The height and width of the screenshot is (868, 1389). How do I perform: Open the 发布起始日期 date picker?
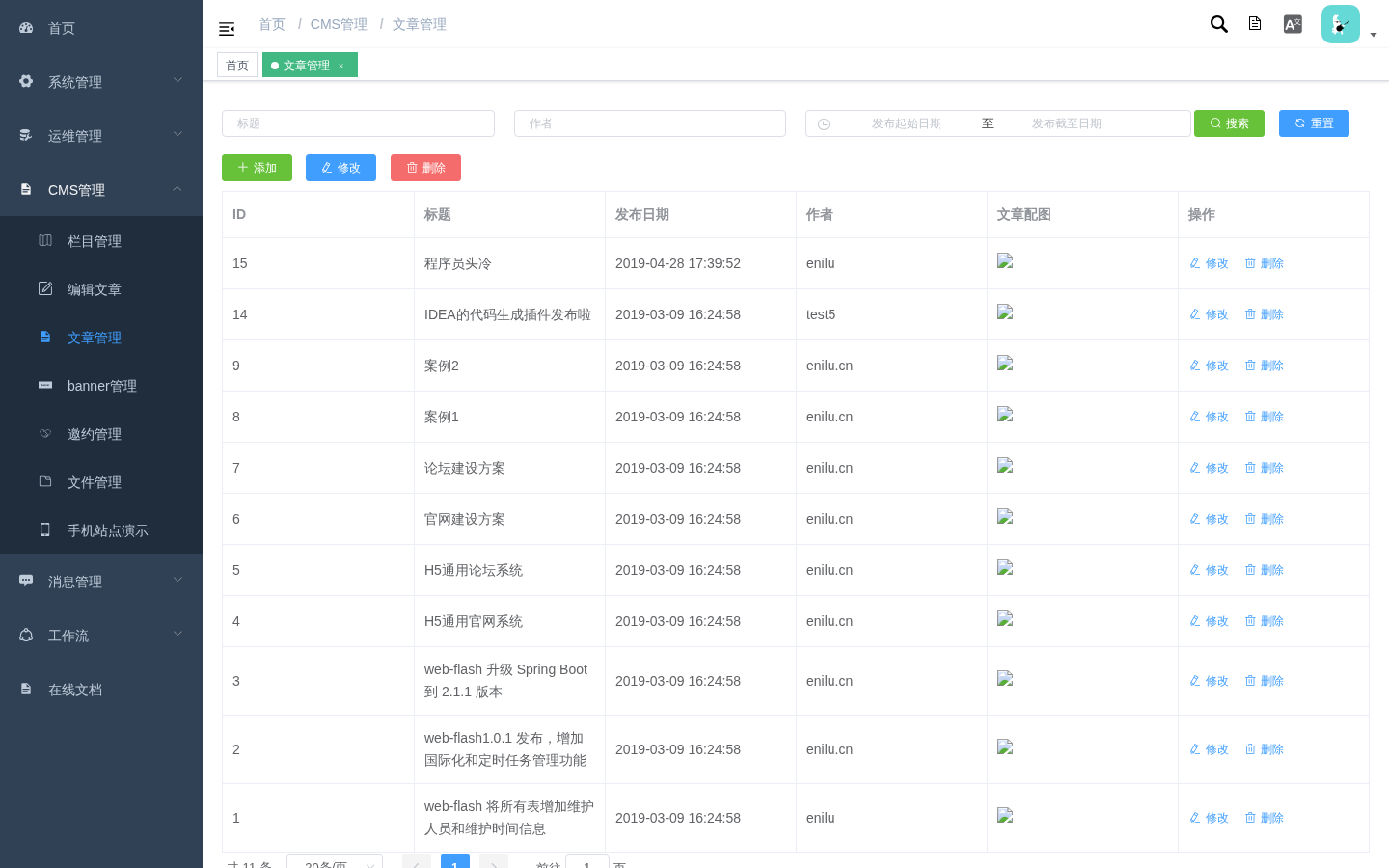coord(906,123)
